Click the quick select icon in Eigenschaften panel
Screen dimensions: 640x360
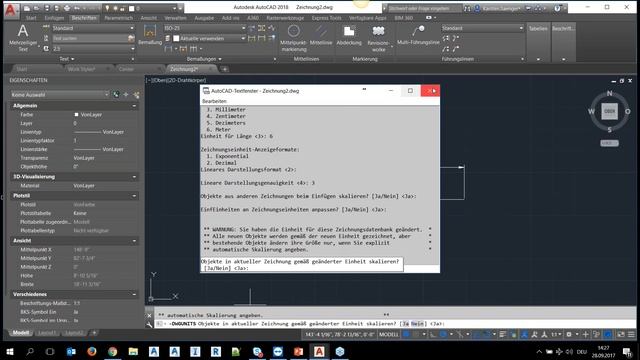click(x=136, y=95)
